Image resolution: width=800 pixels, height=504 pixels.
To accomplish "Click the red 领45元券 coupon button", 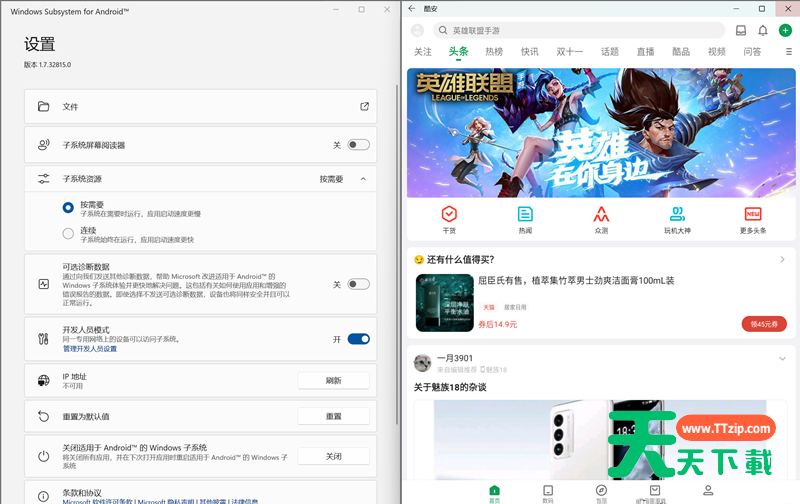I will pyautogui.click(x=764, y=324).
